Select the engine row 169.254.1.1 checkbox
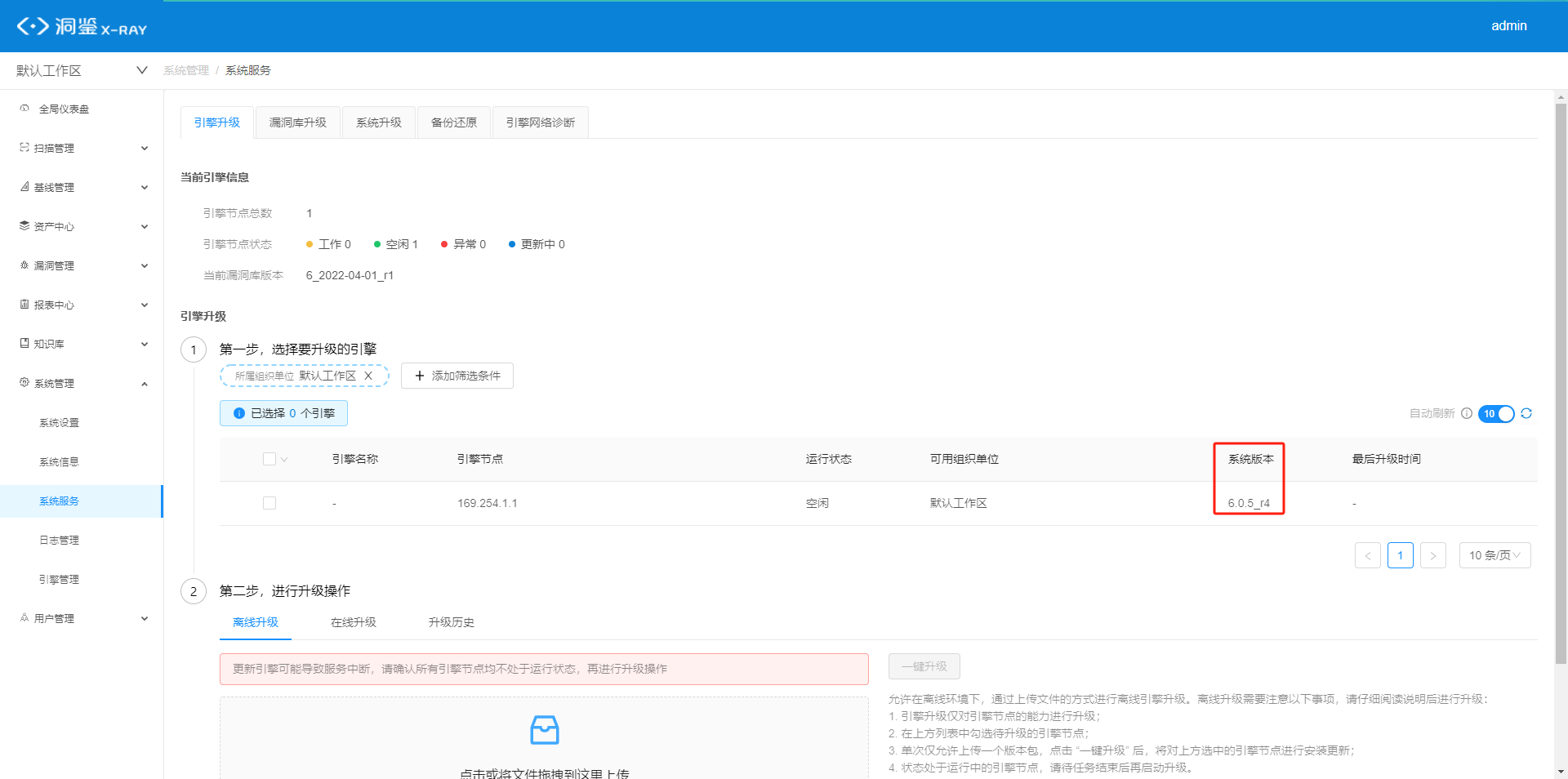 pos(269,503)
